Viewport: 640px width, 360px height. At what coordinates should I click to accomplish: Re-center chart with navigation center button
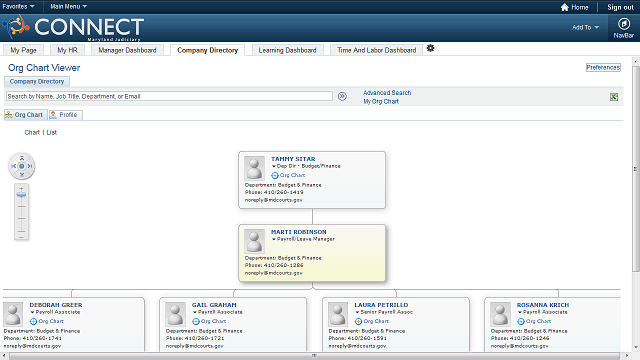click(22, 166)
